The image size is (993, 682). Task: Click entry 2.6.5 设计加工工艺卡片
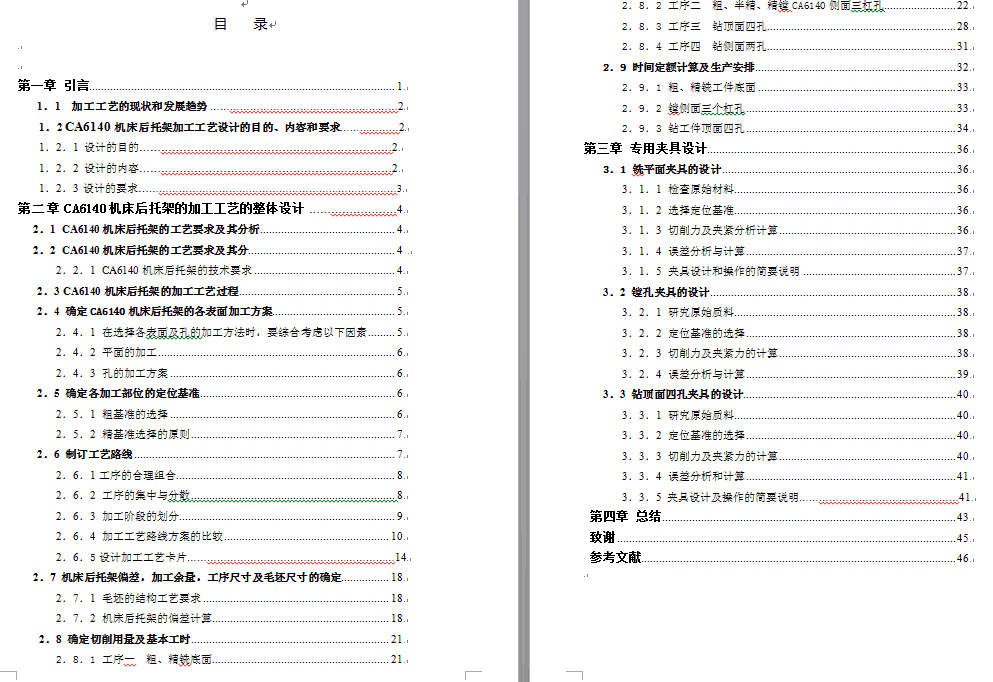(x=232, y=557)
